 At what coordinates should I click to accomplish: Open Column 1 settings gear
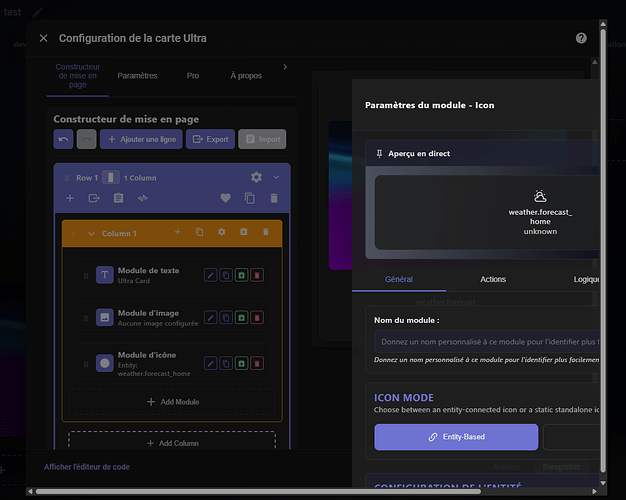click(222, 232)
